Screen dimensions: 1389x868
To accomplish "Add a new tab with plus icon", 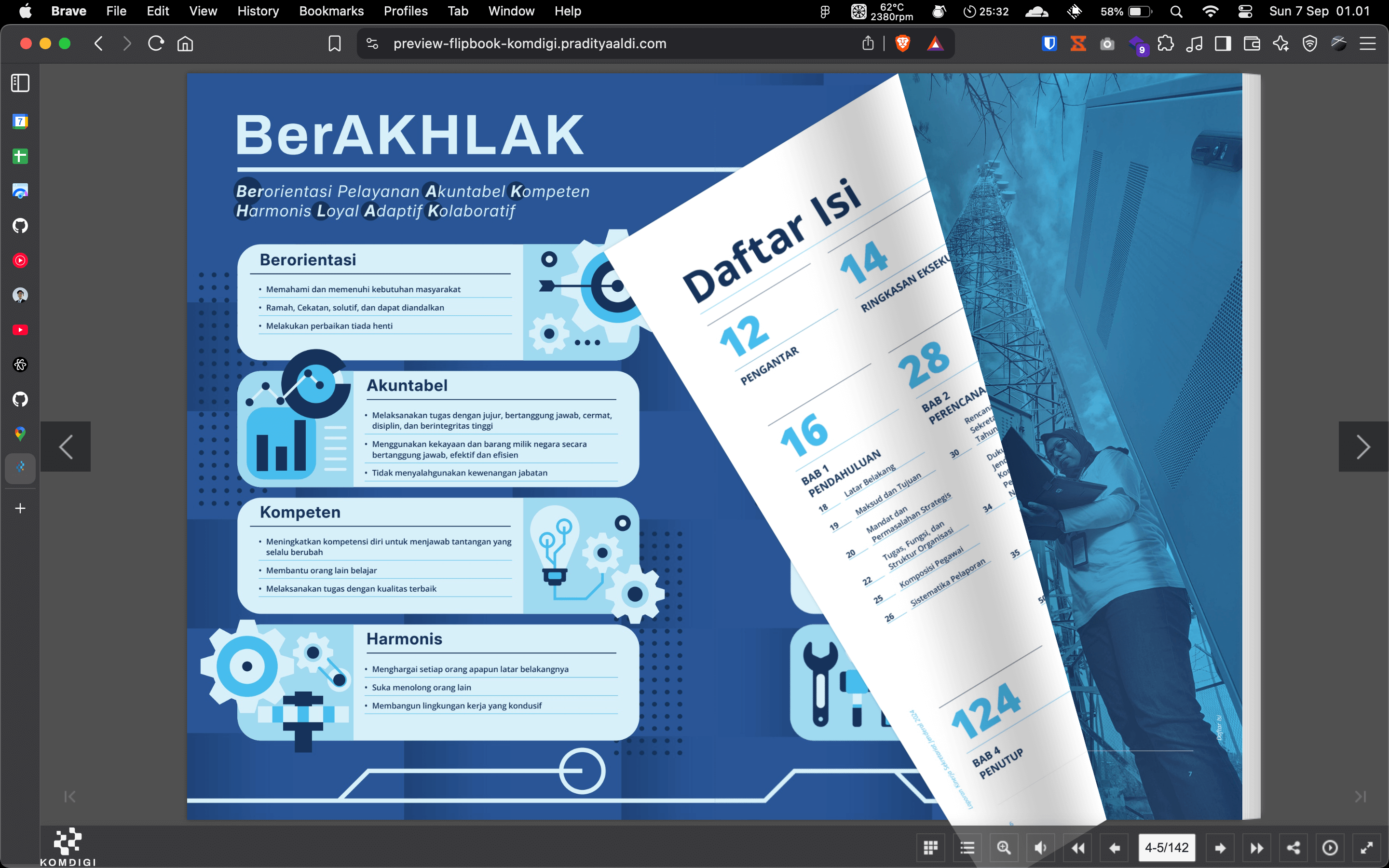I will (20, 508).
